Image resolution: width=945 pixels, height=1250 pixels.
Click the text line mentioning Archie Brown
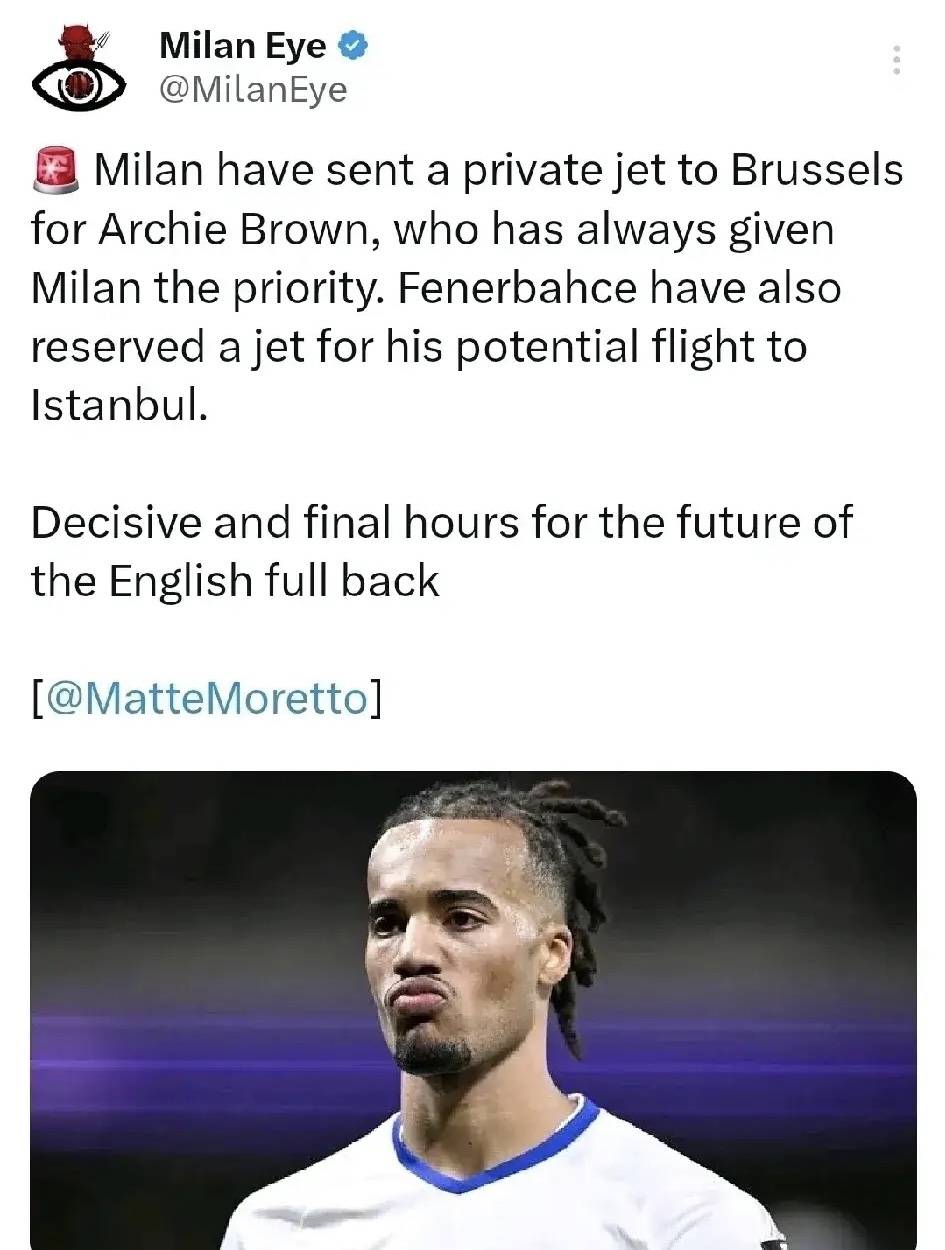coord(432,230)
